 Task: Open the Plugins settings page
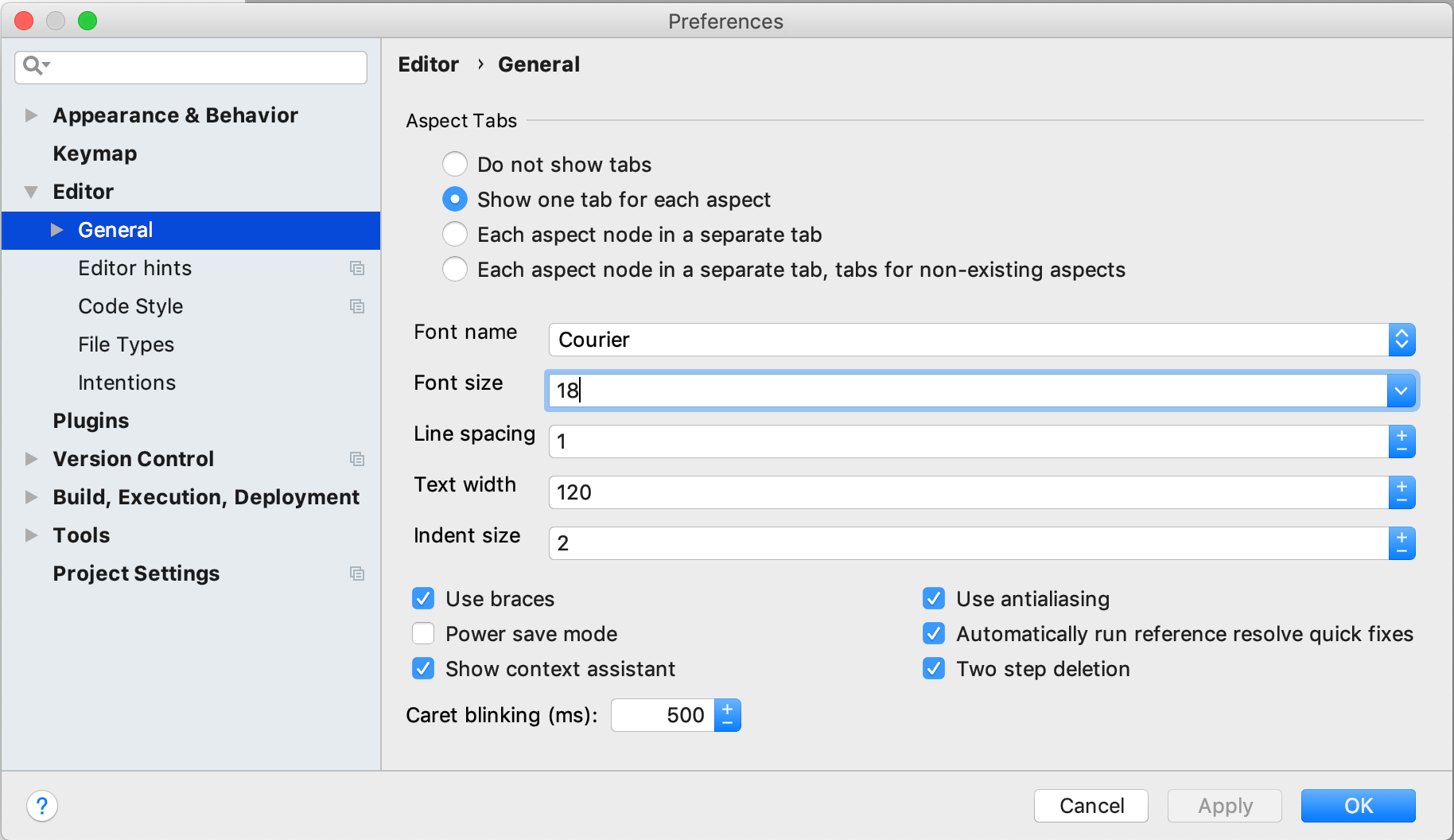click(91, 420)
